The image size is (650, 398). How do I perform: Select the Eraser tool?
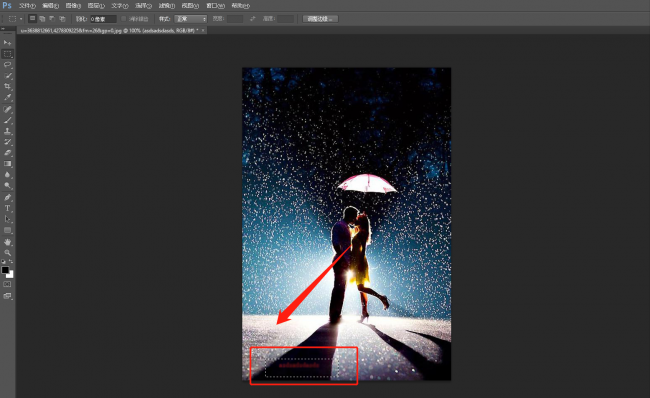pos(7,153)
